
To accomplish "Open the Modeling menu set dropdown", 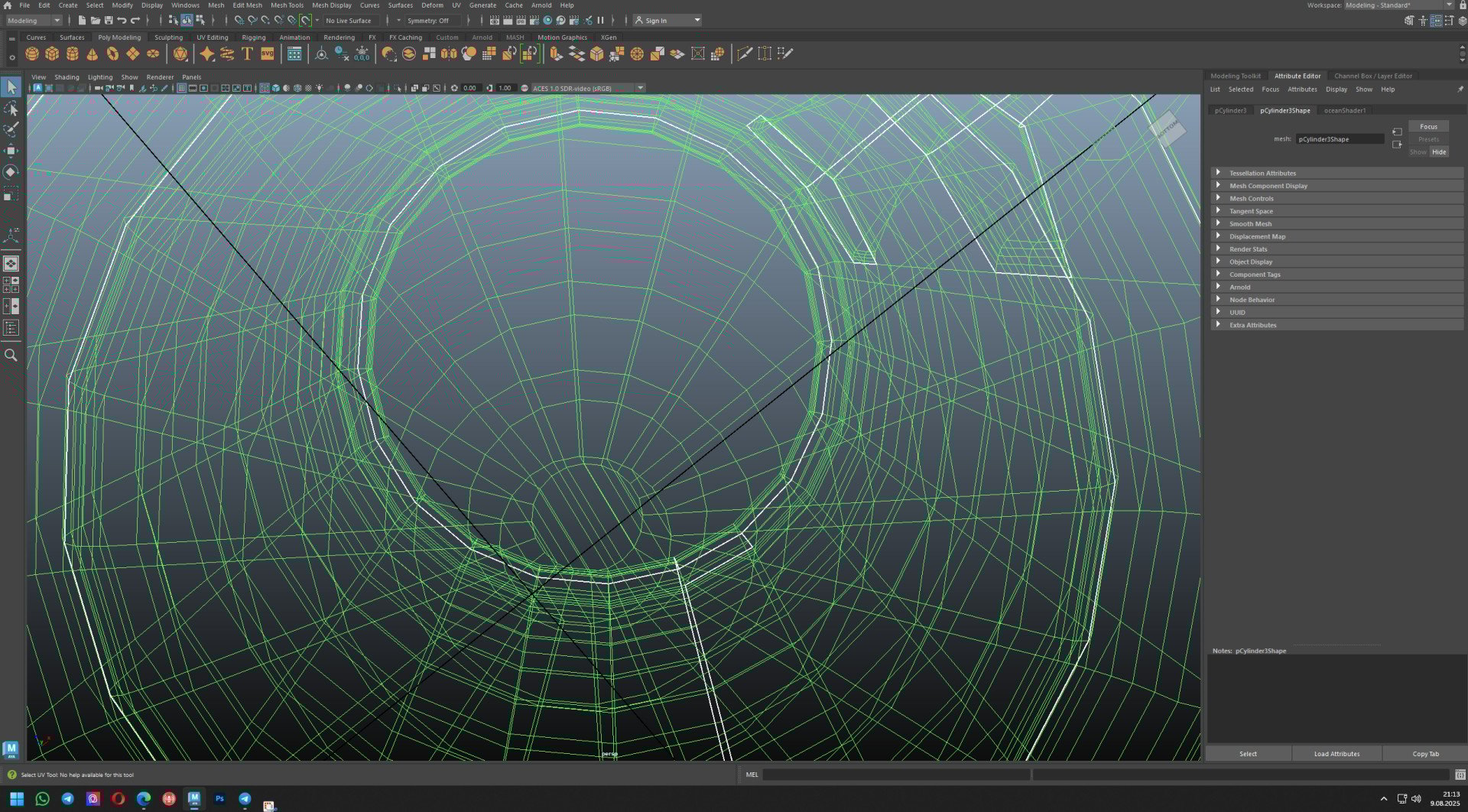I will pyautogui.click(x=34, y=21).
